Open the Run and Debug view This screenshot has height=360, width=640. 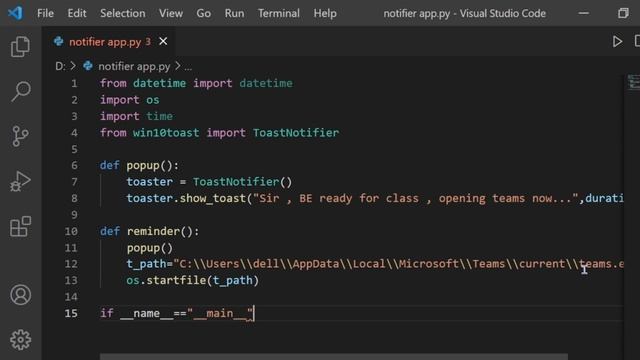pos(20,181)
